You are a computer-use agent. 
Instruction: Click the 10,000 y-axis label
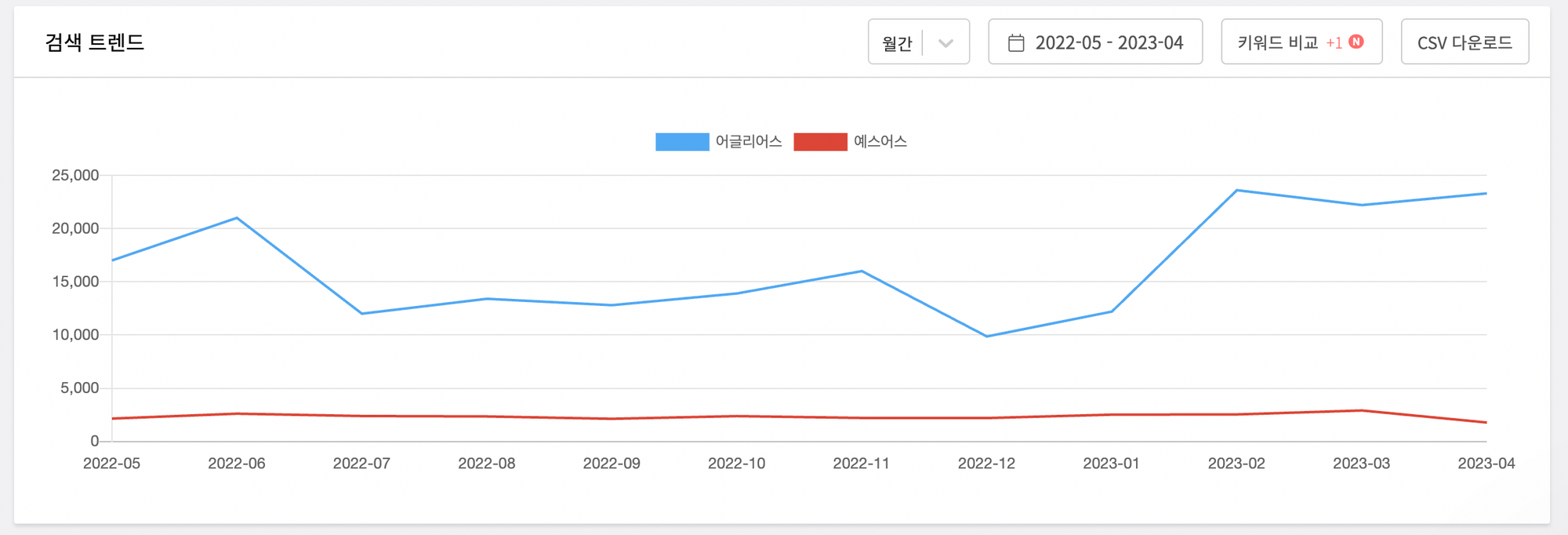(x=75, y=335)
